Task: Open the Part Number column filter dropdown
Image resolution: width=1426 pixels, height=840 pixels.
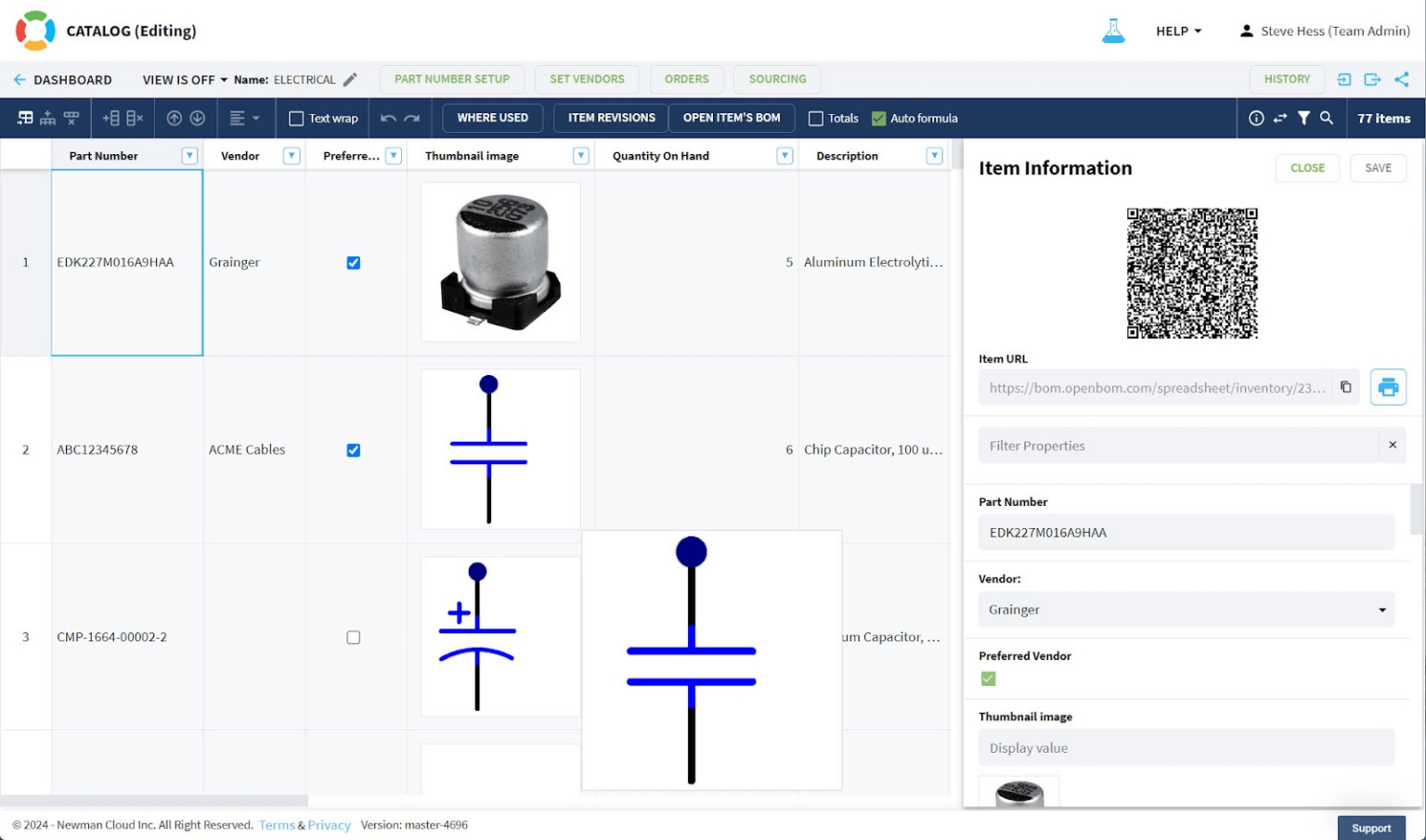Action: tap(188, 155)
